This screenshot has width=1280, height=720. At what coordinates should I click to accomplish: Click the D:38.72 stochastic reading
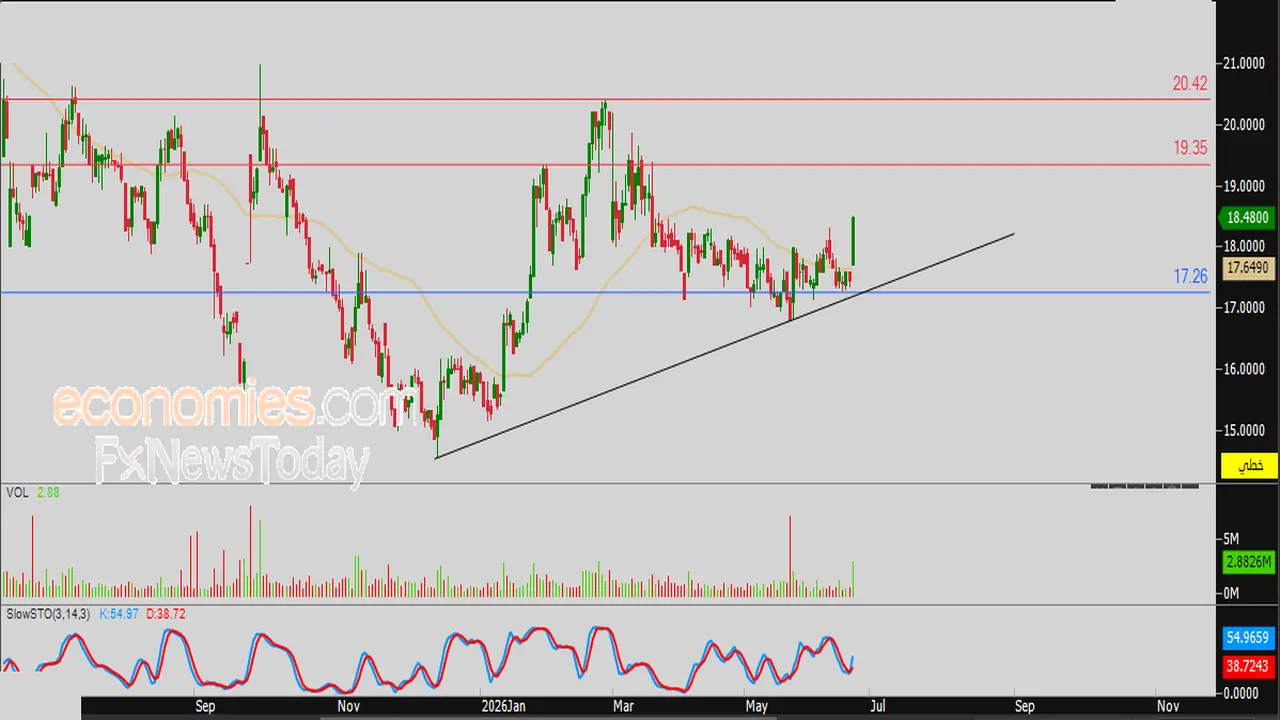[165, 612]
